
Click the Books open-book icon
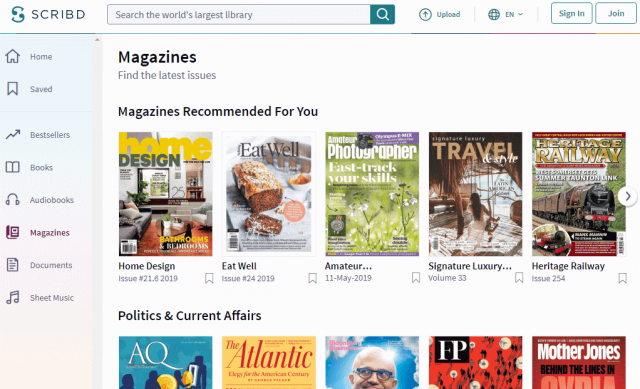(x=13, y=167)
